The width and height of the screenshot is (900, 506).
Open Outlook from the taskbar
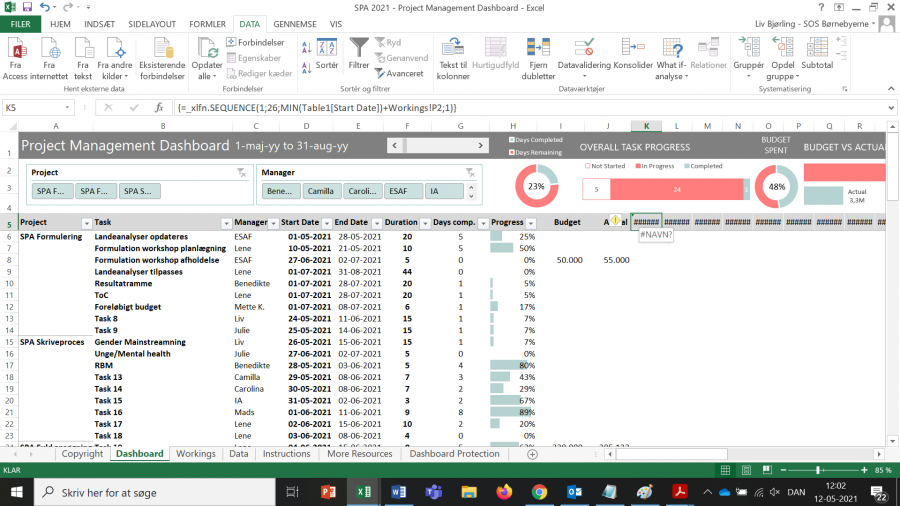(574, 492)
